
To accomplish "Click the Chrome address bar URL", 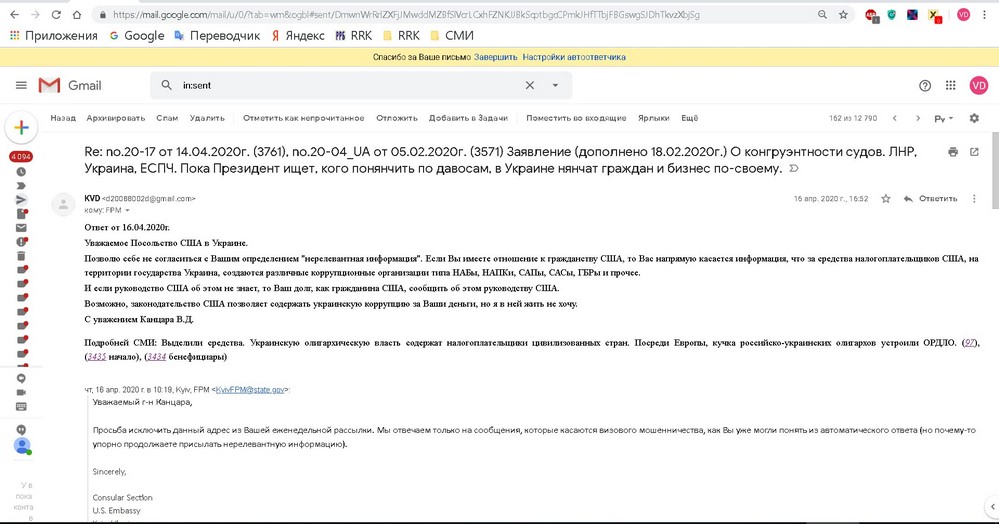I will click(x=406, y=15).
